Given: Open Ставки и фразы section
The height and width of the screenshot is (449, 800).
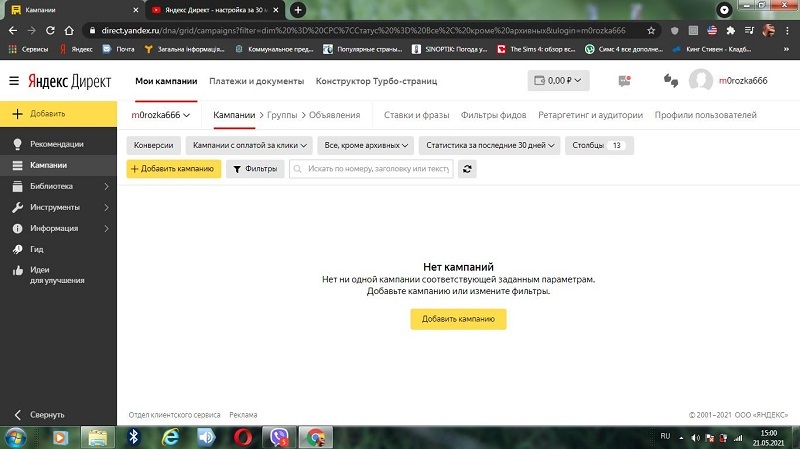Looking at the screenshot, I should click(416, 115).
